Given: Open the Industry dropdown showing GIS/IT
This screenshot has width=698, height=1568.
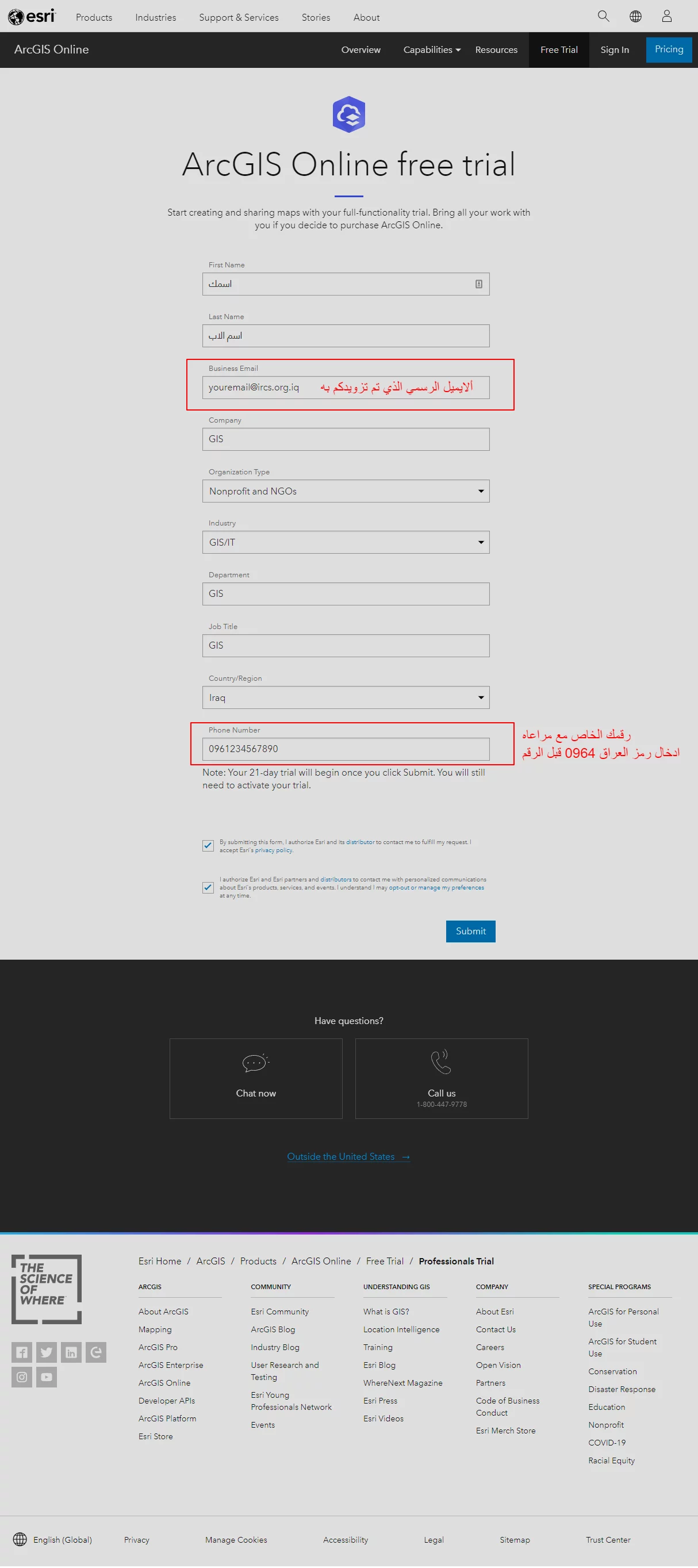Looking at the screenshot, I should 346,543.
